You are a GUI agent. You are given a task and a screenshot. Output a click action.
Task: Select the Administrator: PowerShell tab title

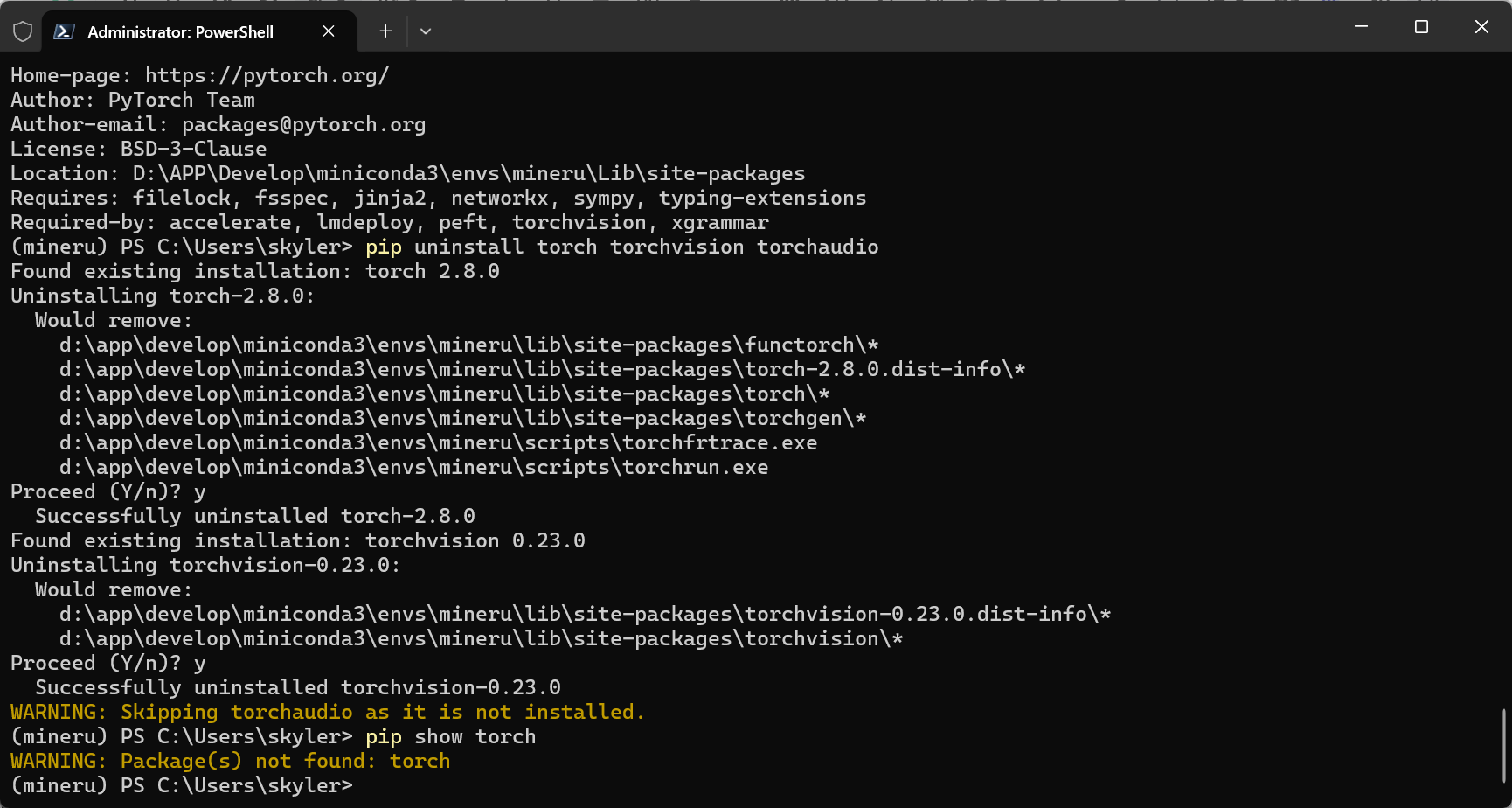[x=180, y=31]
